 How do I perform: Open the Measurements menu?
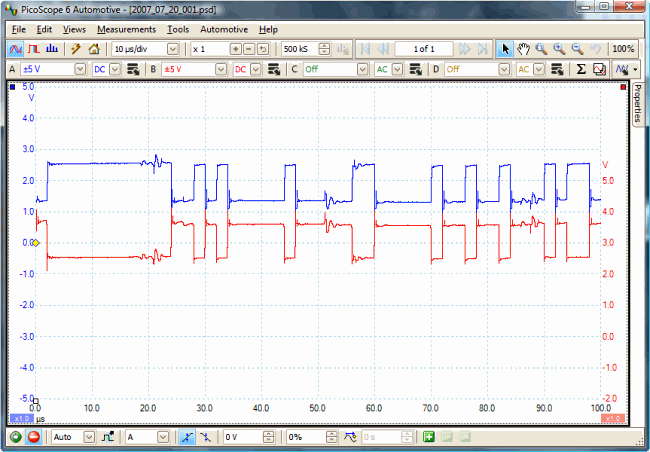pos(126,29)
